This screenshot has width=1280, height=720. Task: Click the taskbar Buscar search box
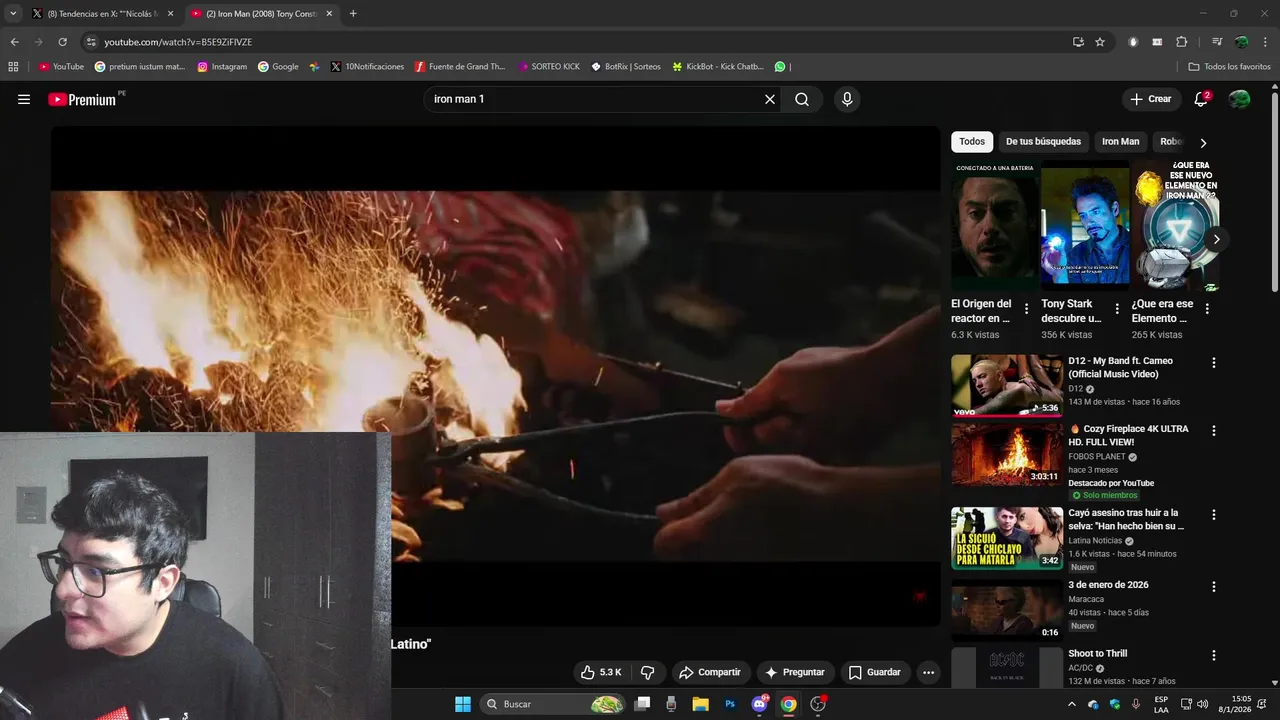click(x=553, y=704)
